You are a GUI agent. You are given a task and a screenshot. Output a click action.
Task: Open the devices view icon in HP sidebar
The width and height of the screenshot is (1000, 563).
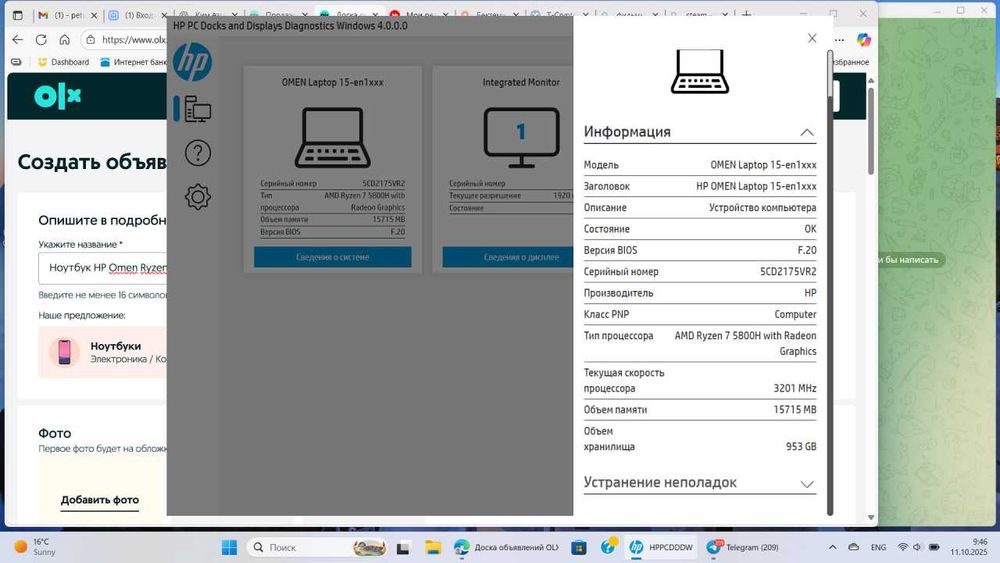pos(198,109)
